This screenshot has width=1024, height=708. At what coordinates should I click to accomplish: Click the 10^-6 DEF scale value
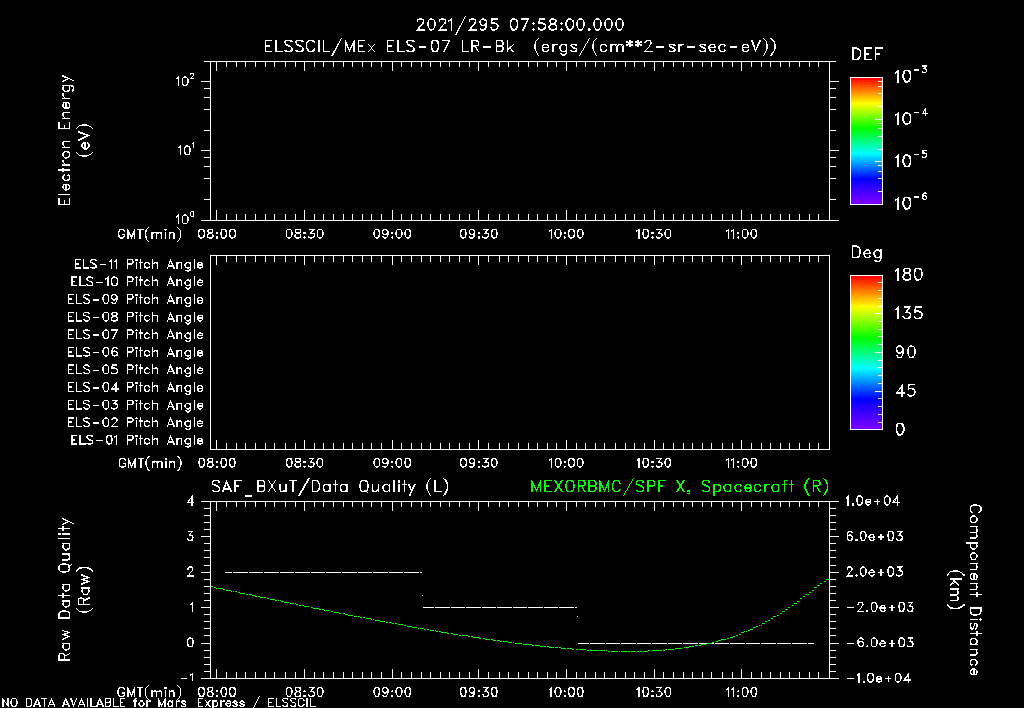point(910,202)
